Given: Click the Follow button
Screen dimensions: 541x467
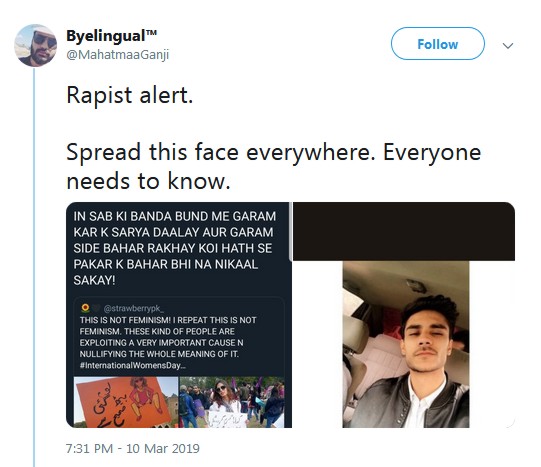Looking at the screenshot, I should tap(437, 44).
